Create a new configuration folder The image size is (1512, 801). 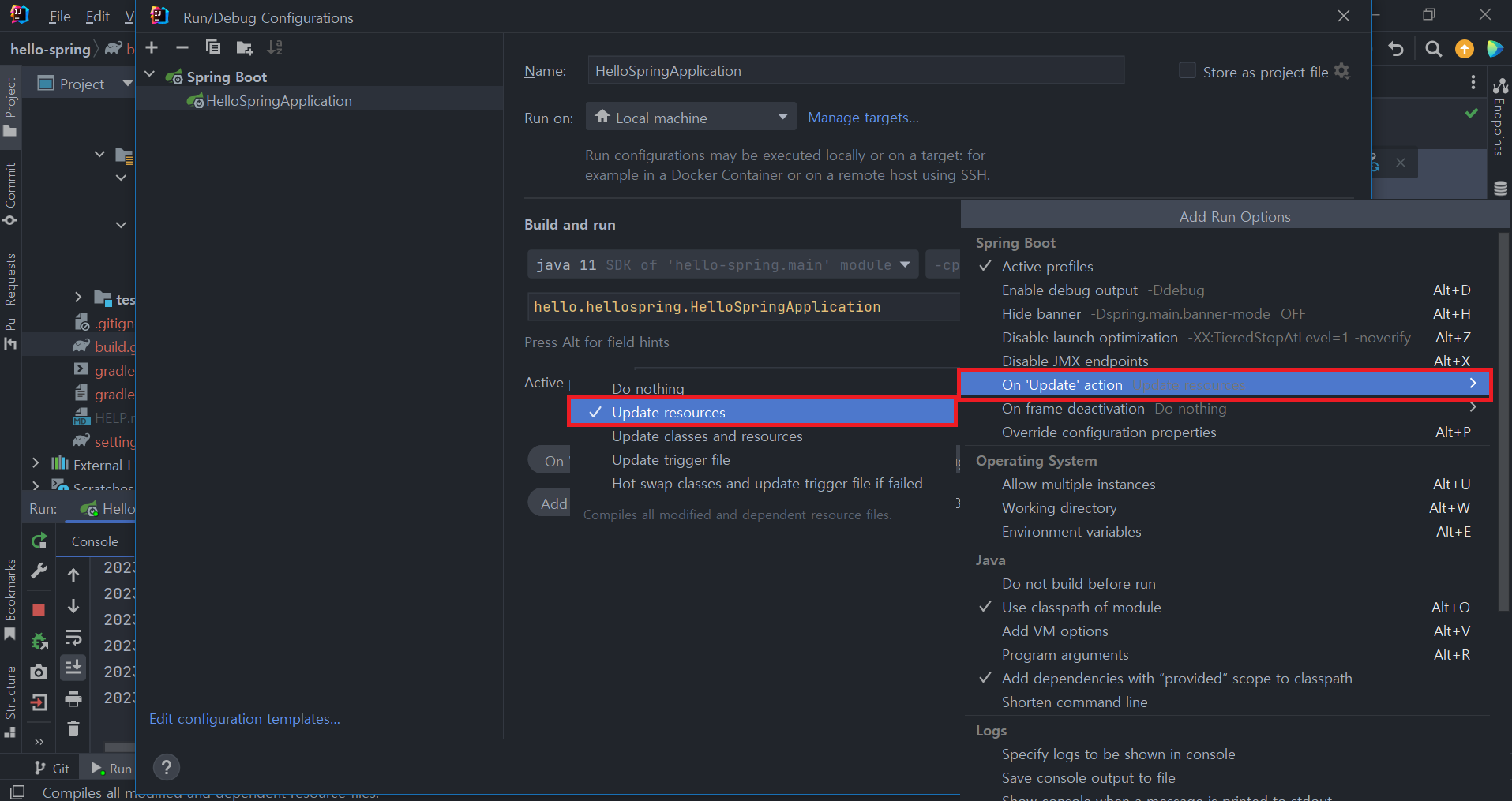tap(244, 47)
